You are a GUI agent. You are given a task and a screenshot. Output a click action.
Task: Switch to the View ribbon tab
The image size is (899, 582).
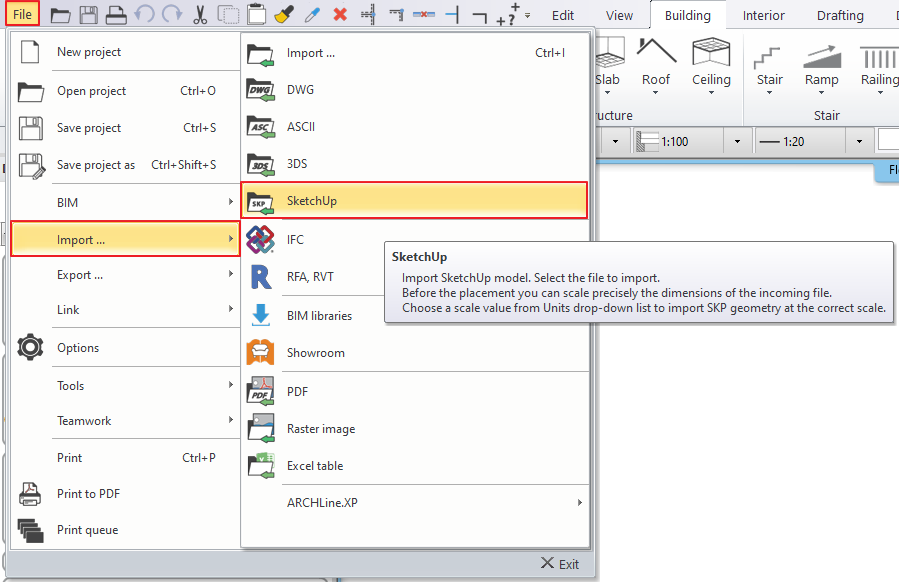coord(619,15)
